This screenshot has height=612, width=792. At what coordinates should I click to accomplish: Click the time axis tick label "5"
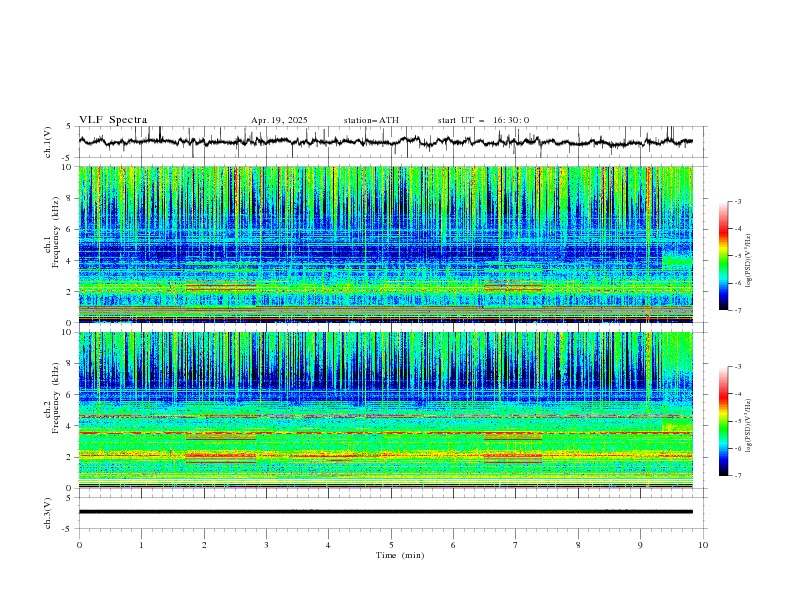coord(391,545)
